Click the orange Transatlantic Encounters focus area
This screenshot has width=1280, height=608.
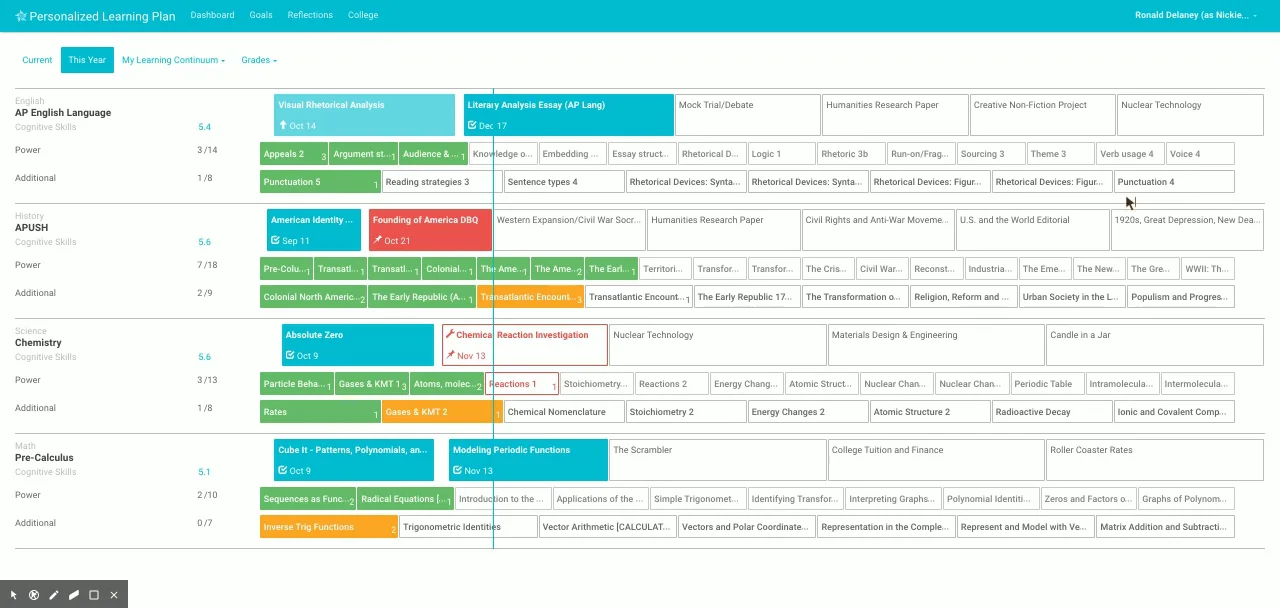(x=531, y=297)
